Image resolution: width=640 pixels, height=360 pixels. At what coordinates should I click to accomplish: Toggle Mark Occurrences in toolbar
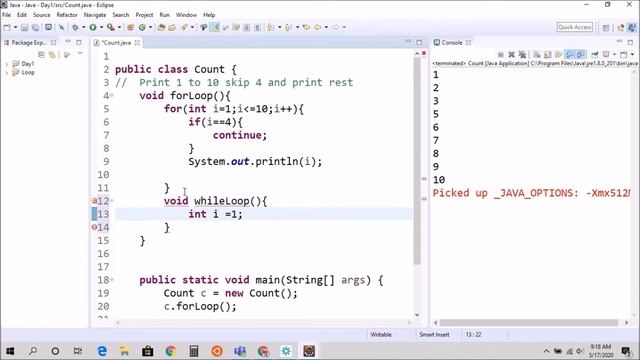coord(215,27)
